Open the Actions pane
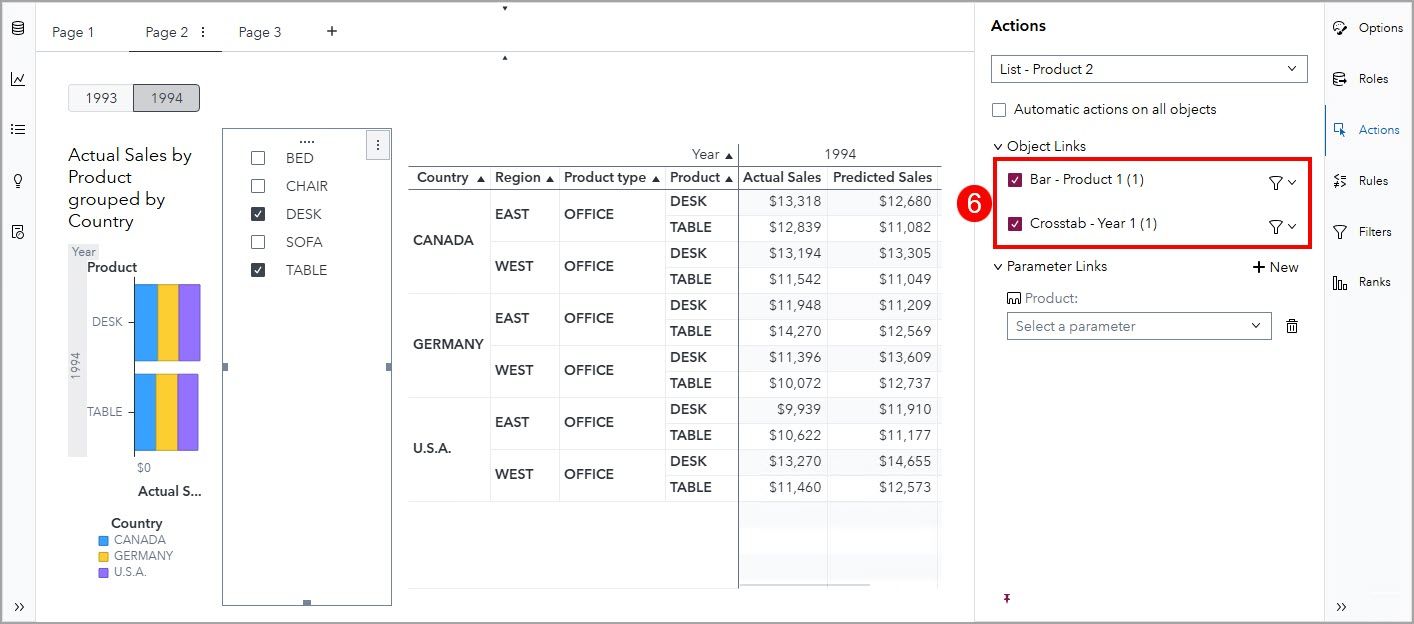This screenshot has width=1414, height=624. [x=1366, y=130]
